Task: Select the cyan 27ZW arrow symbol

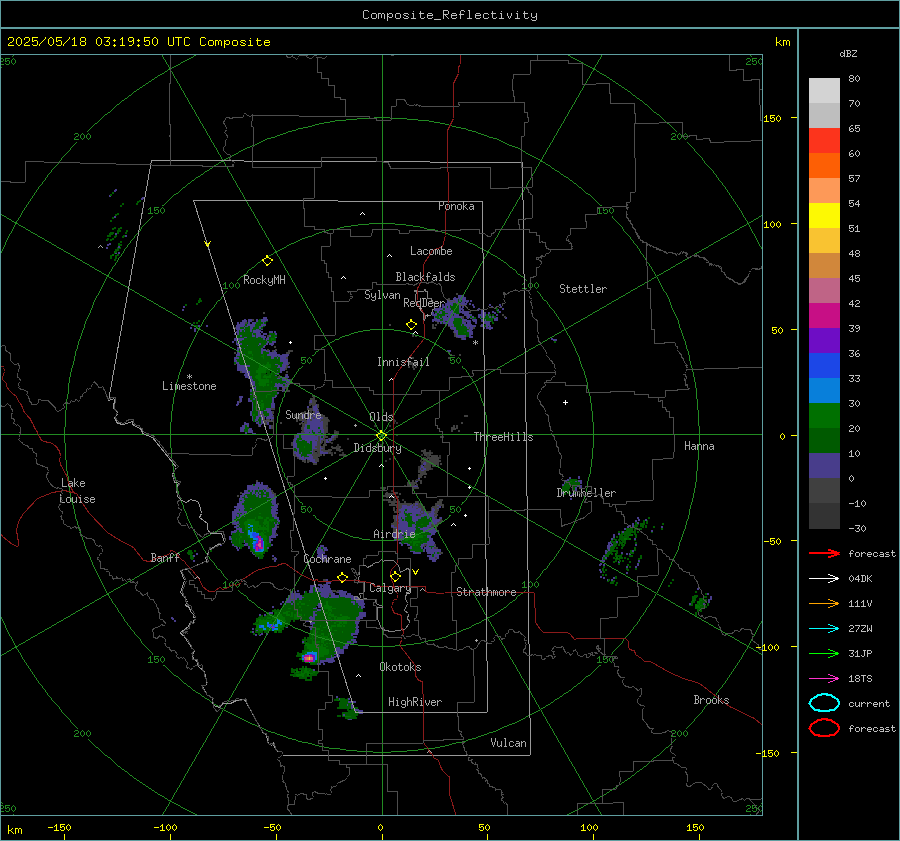Action: click(x=824, y=629)
